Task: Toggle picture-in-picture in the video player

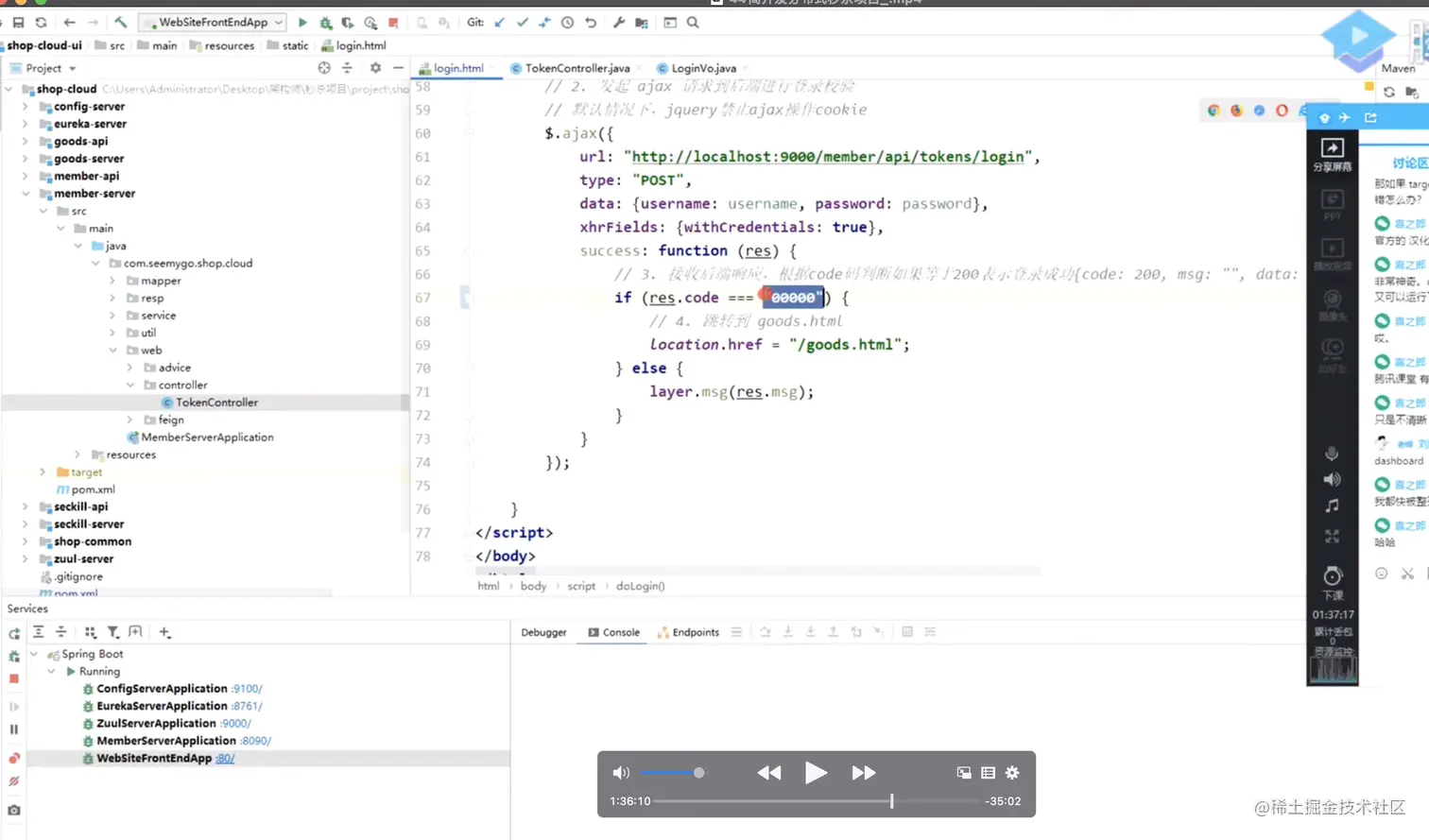Action: pyautogui.click(x=964, y=773)
